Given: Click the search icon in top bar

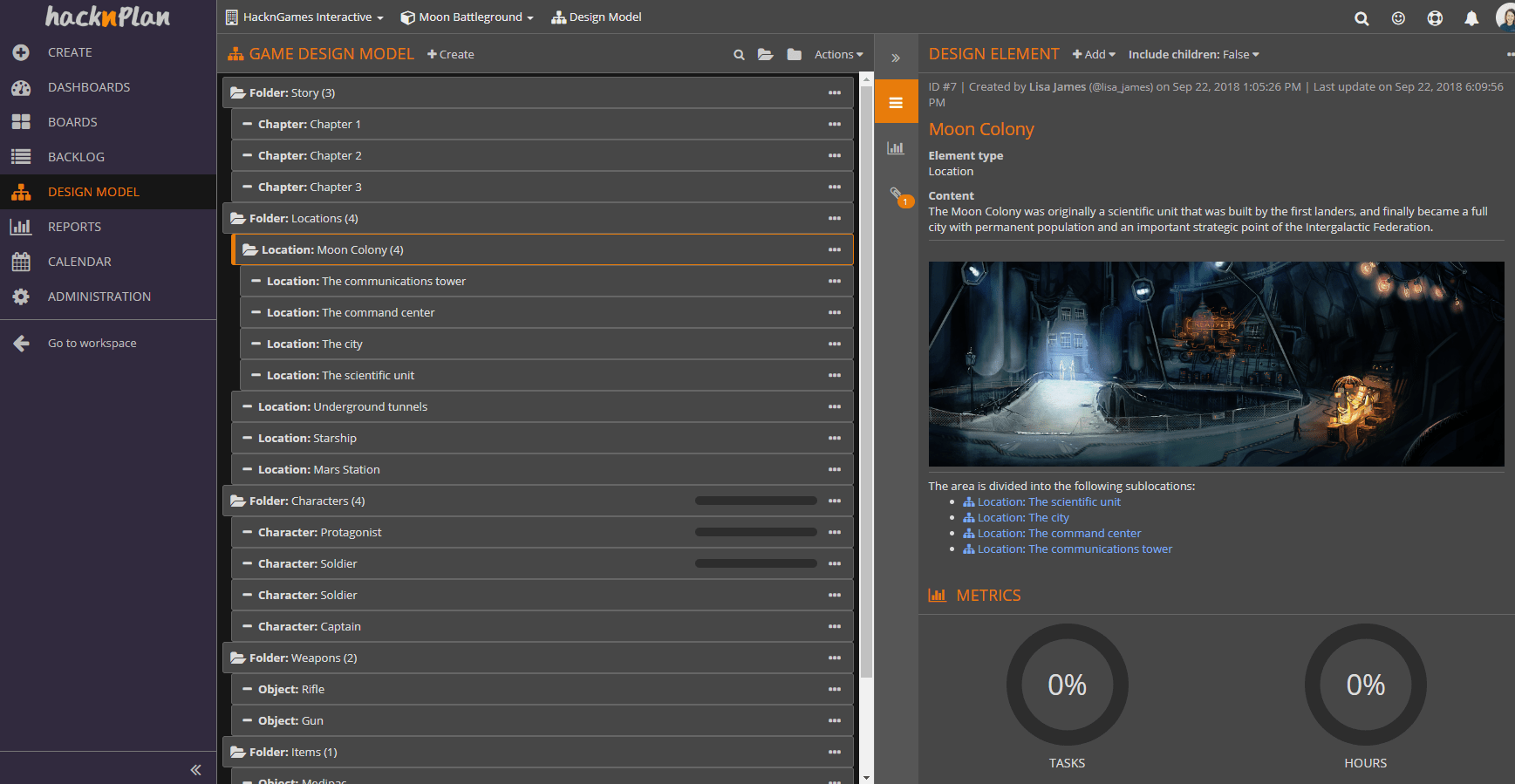Looking at the screenshot, I should pyautogui.click(x=1361, y=18).
